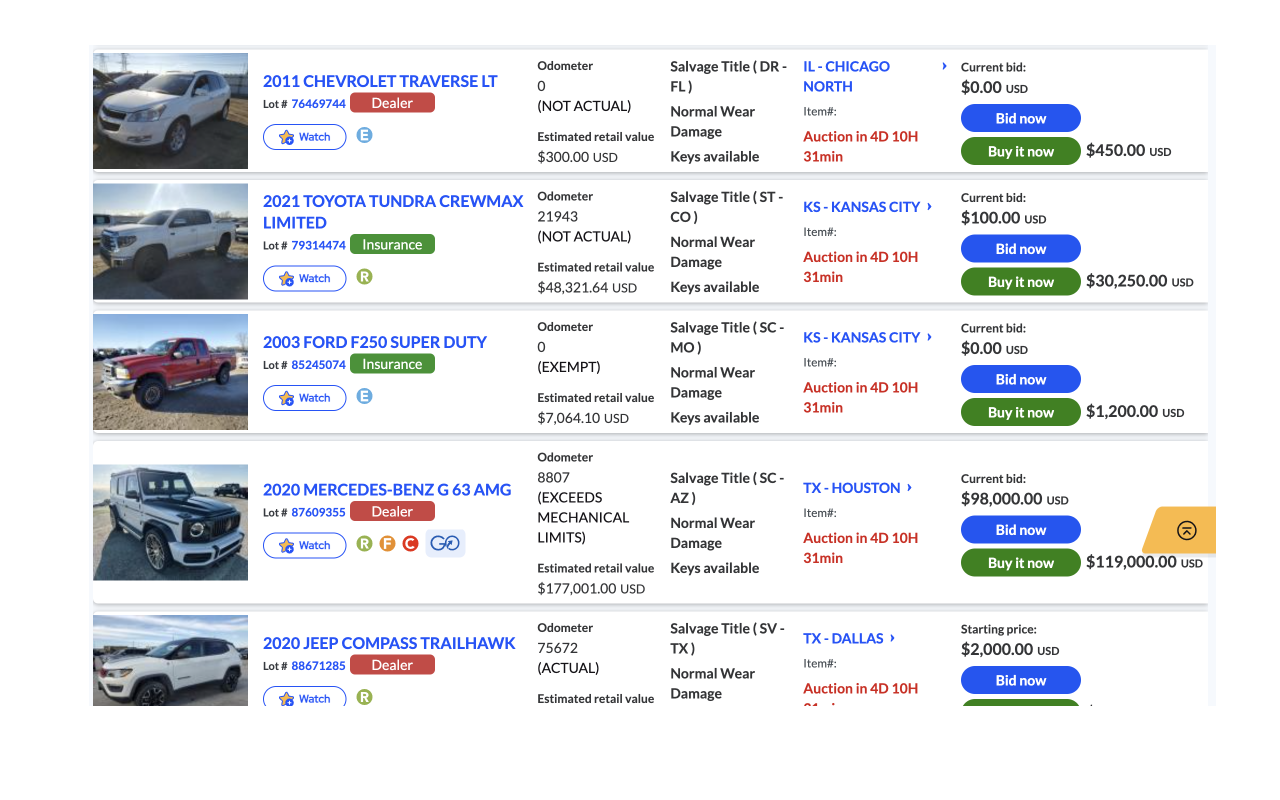
Task: Open the 2003 Ford F250 Super Duty listing
Action: pos(375,342)
